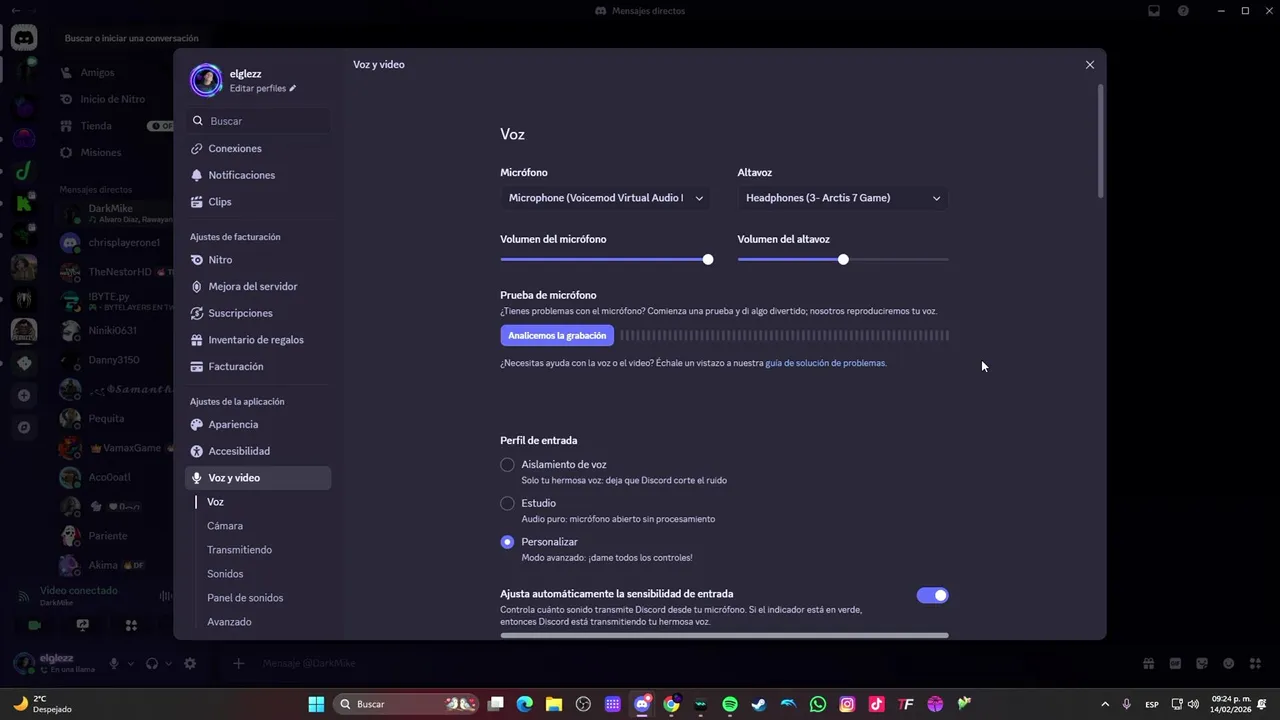Screen dimensions: 1280x720
Task: Switch to Panel de sonidos sub-tab
Action: 245,598
